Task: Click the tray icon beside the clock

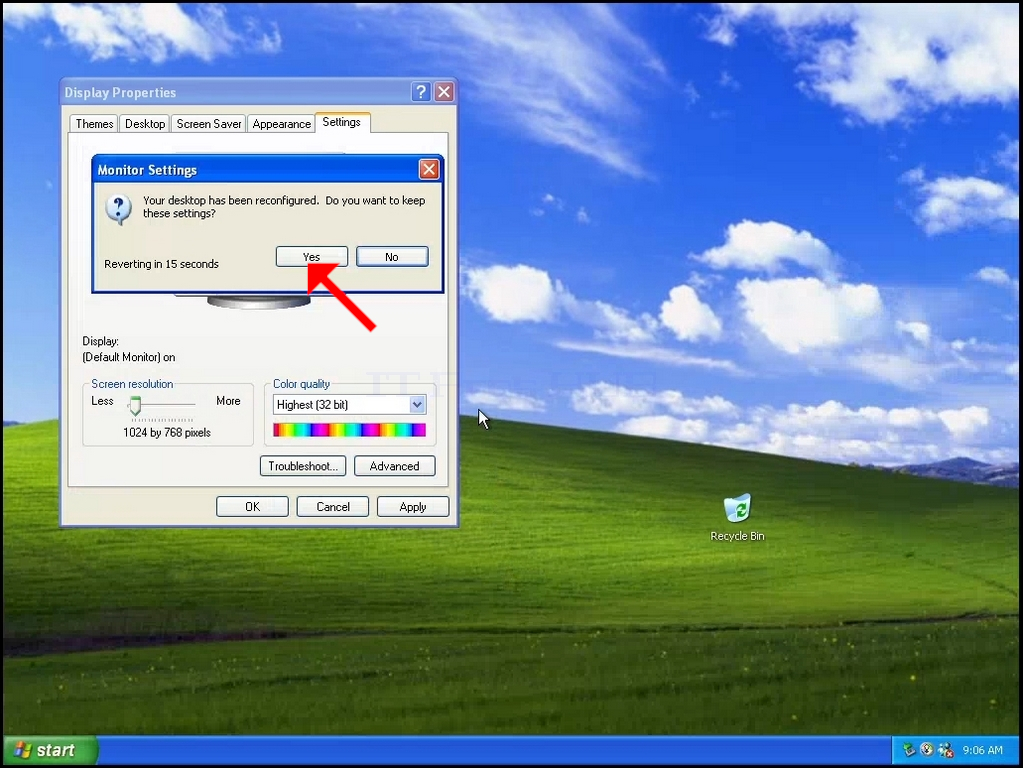Action: click(945, 750)
